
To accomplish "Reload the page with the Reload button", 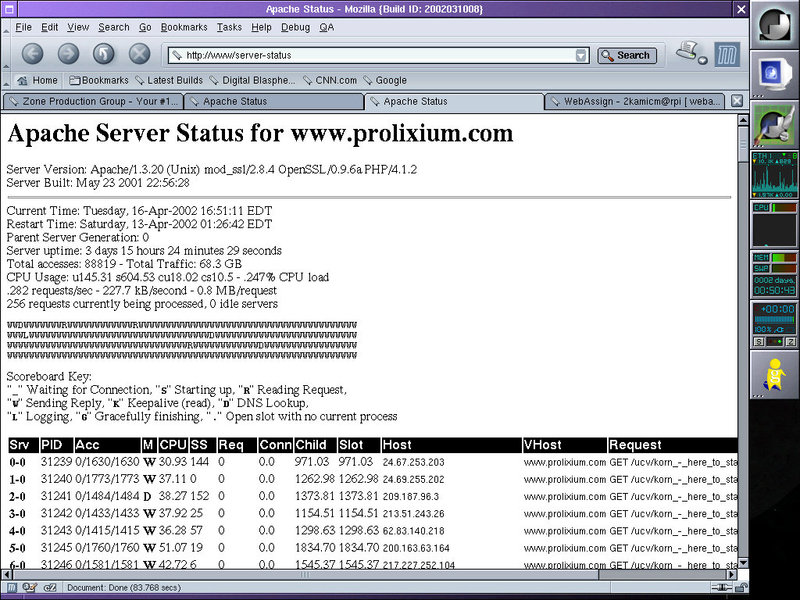I will tap(104, 54).
